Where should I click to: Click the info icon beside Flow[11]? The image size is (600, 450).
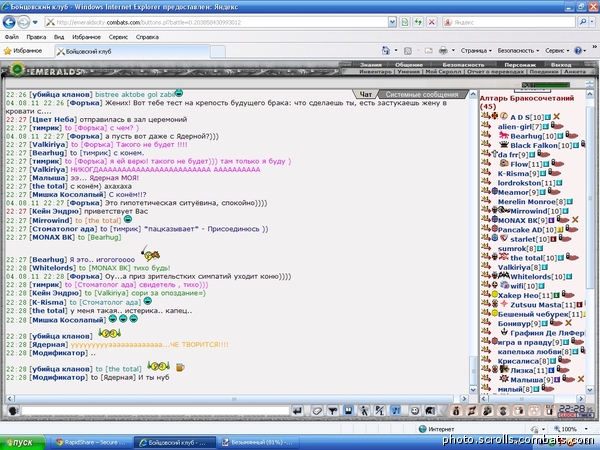pyautogui.click(x=546, y=164)
